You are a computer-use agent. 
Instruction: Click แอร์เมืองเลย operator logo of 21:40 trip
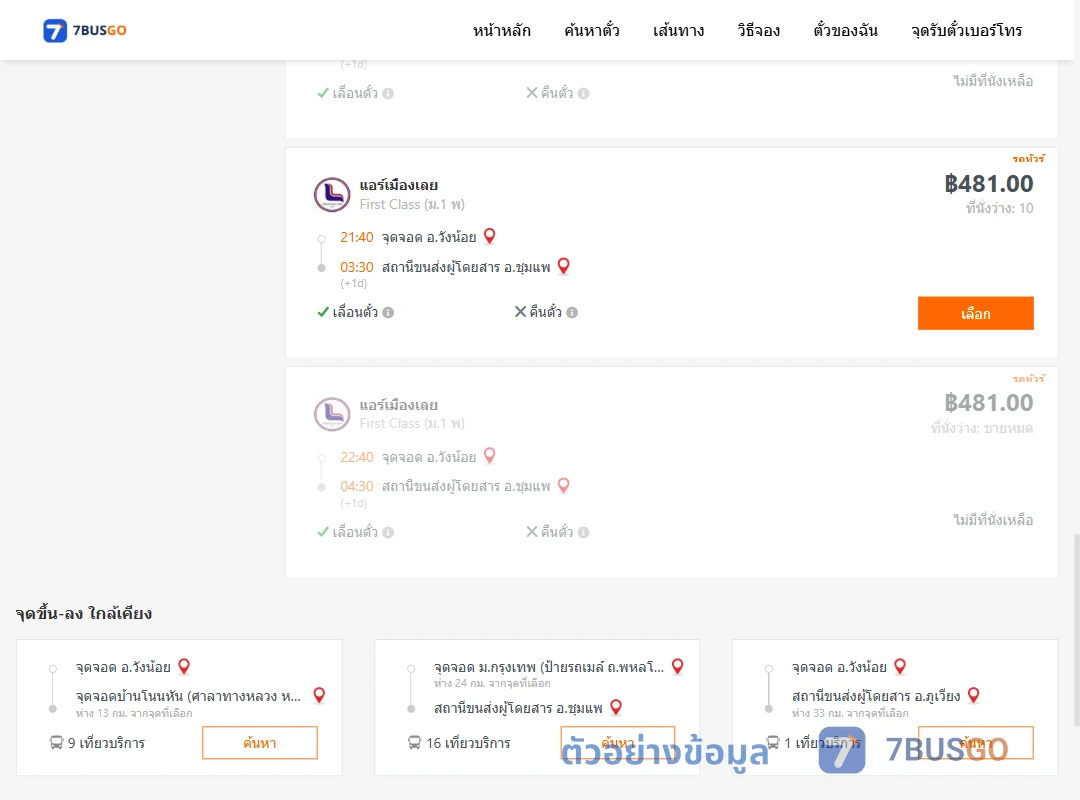[x=332, y=194]
